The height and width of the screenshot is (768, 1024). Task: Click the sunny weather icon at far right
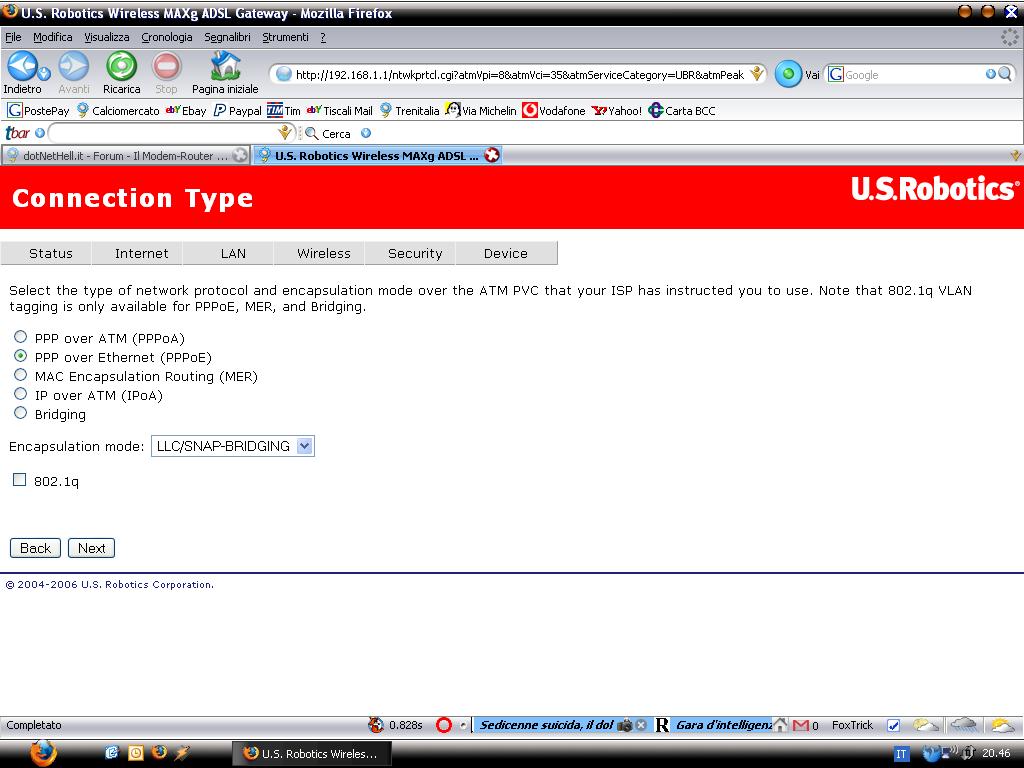point(1002,725)
